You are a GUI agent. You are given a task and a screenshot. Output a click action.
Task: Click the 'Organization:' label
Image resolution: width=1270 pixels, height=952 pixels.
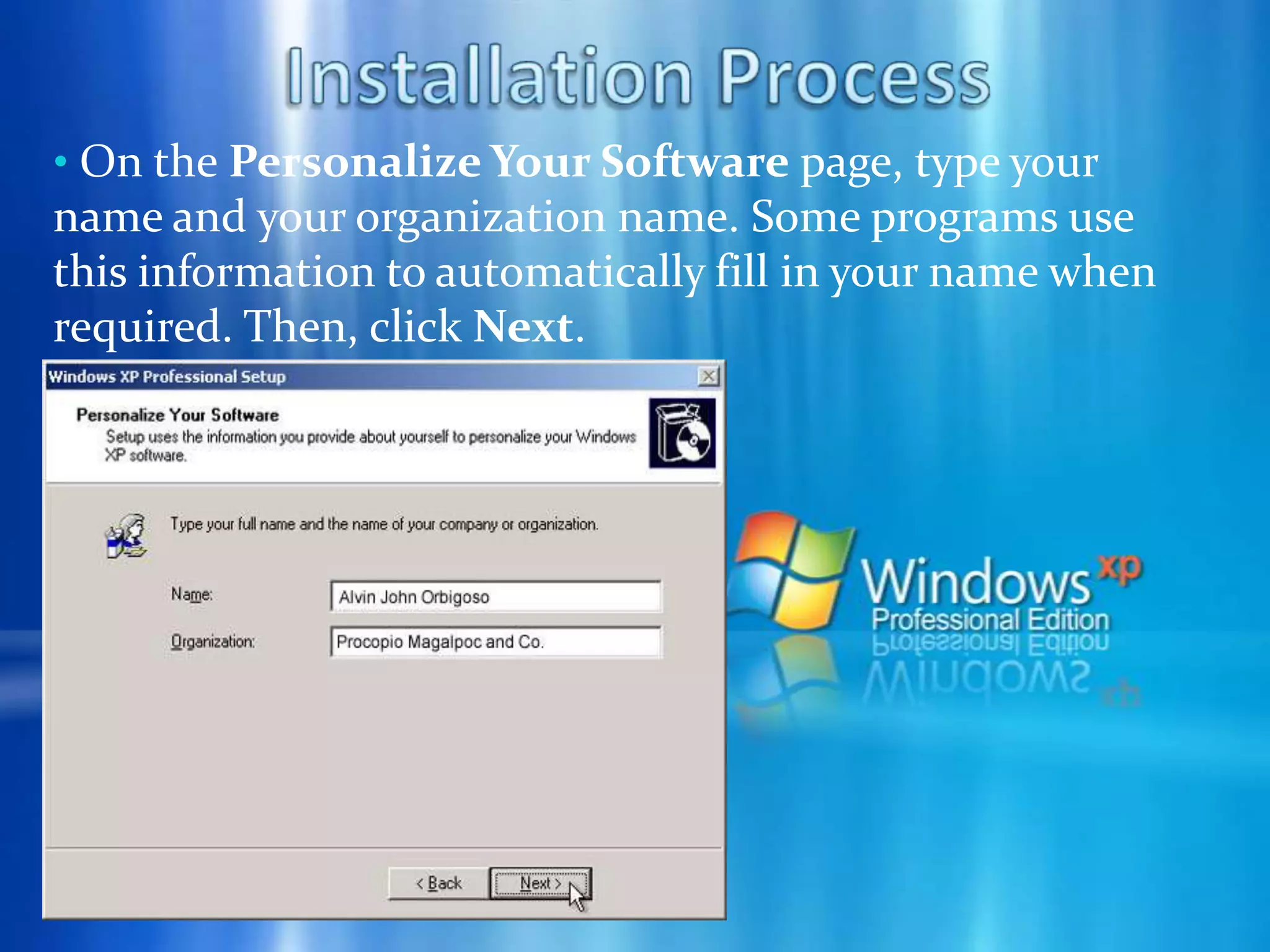[x=213, y=641]
